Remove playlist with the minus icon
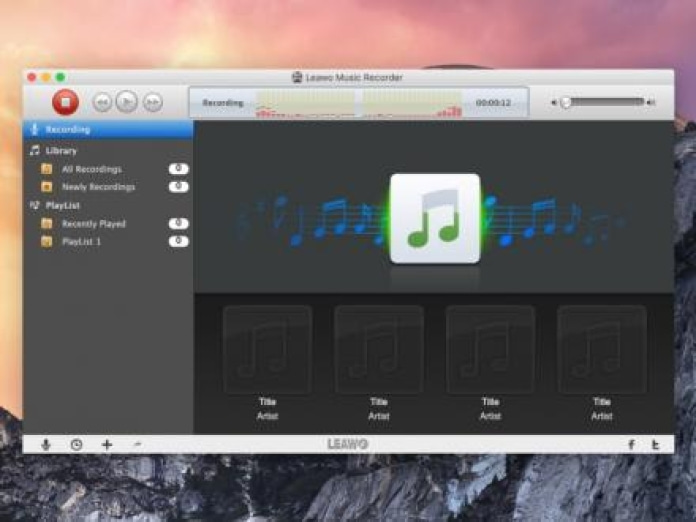Screen dimensions: 696x522 138,443
